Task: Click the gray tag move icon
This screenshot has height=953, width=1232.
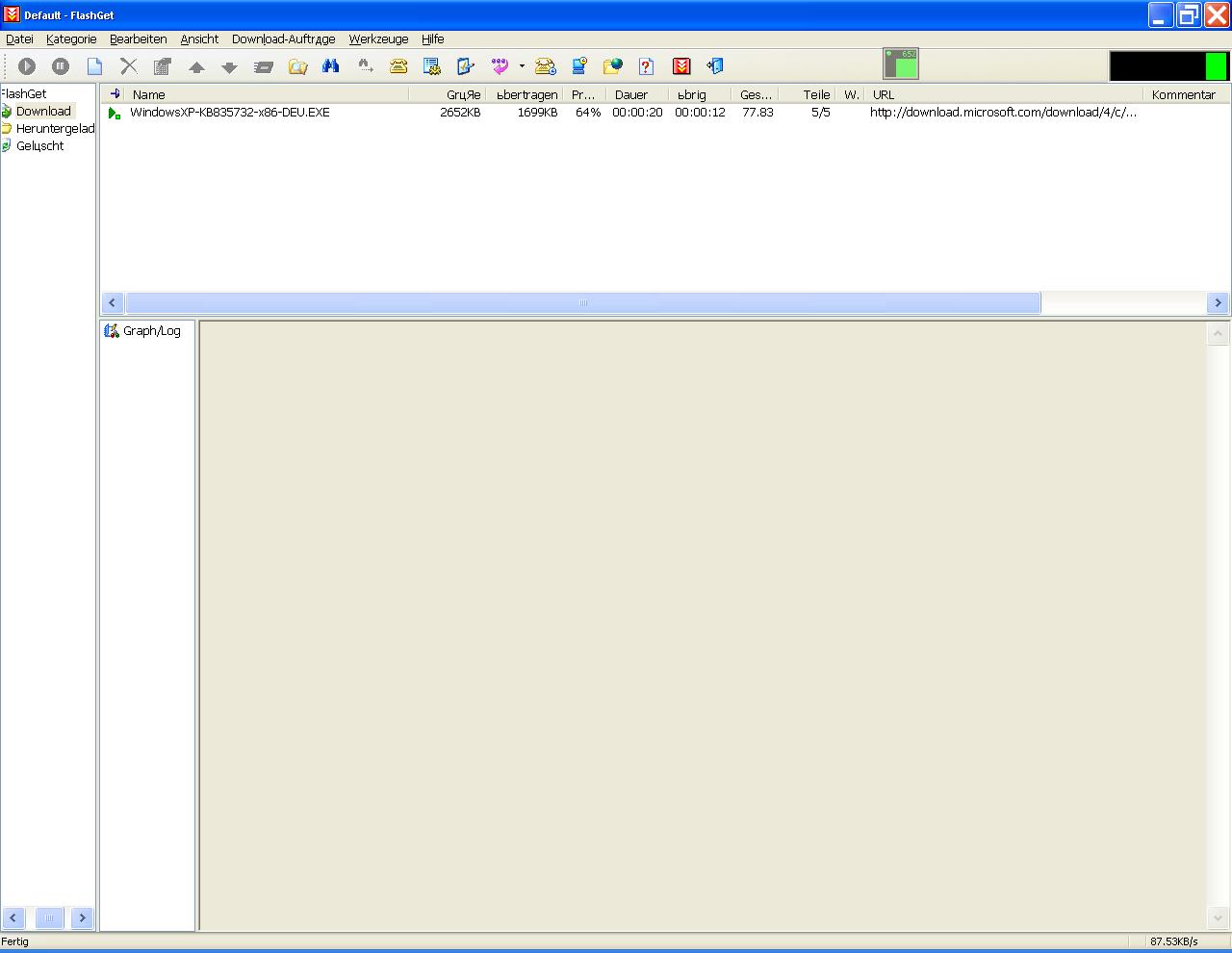Action: pyautogui.click(x=264, y=67)
